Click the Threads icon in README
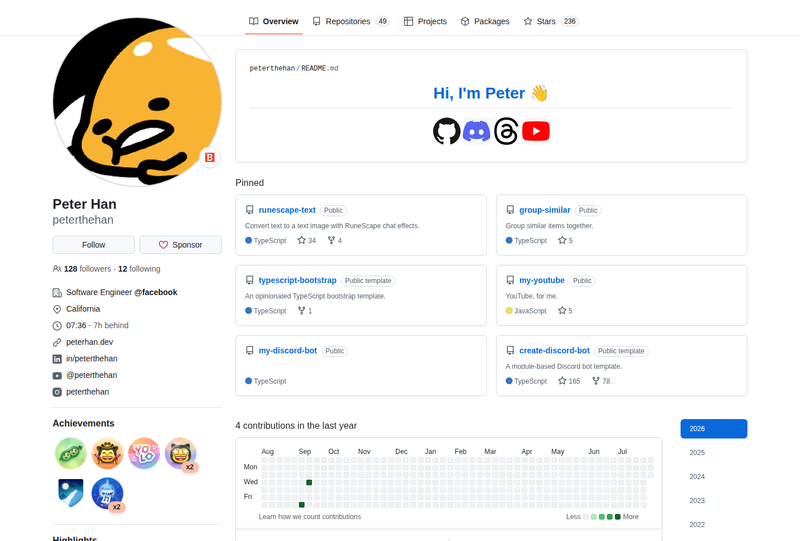This screenshot has width=800, height=541. [x=506, y=131]
